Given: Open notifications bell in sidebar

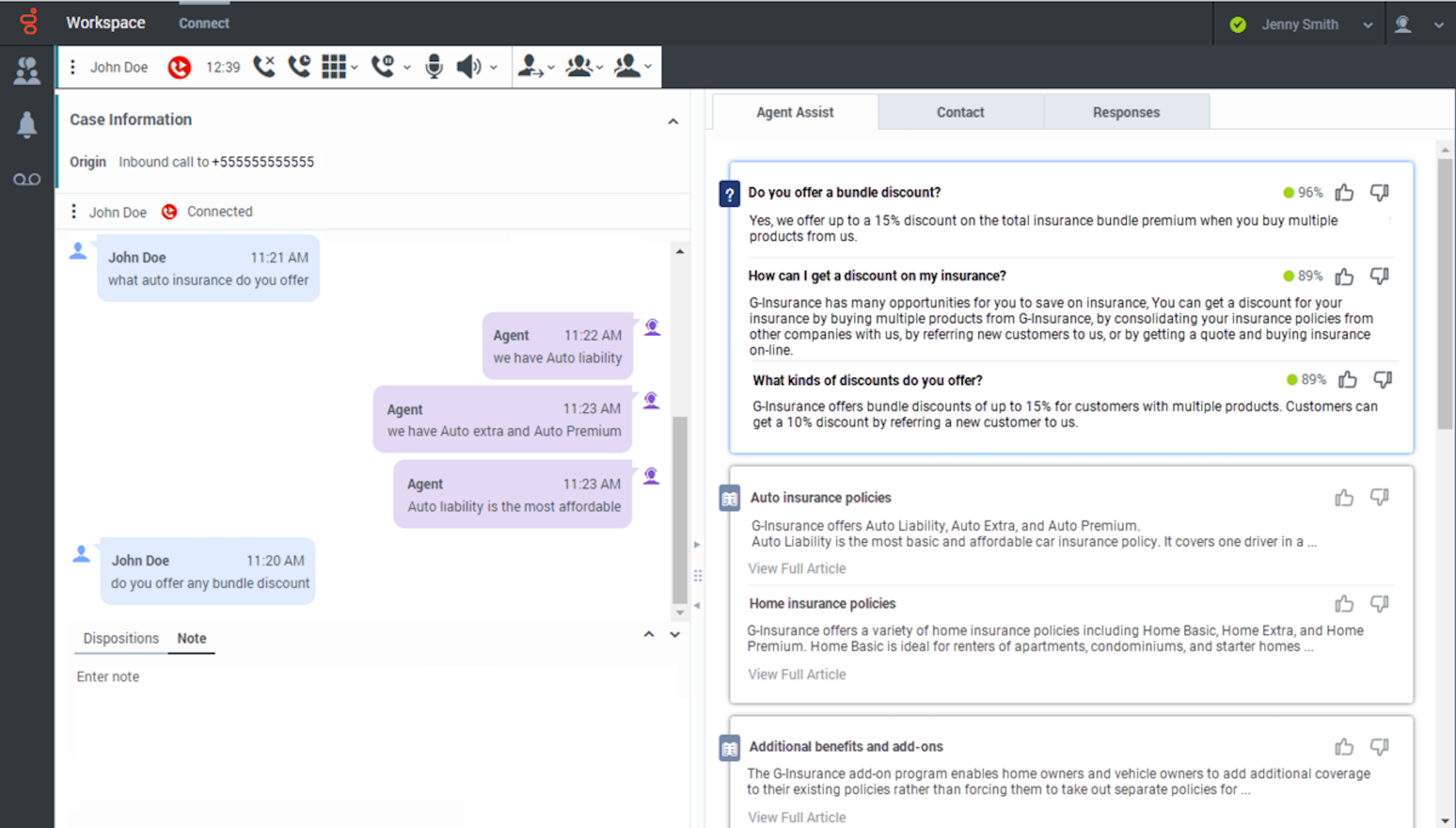Looking at the screenshot, I should [x=27, y=125].
